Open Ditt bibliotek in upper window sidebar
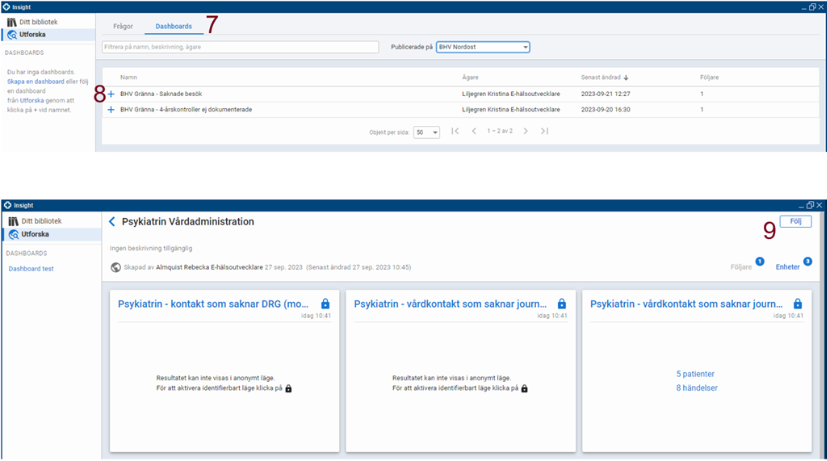827x461 pixels. tap(39, 22)
